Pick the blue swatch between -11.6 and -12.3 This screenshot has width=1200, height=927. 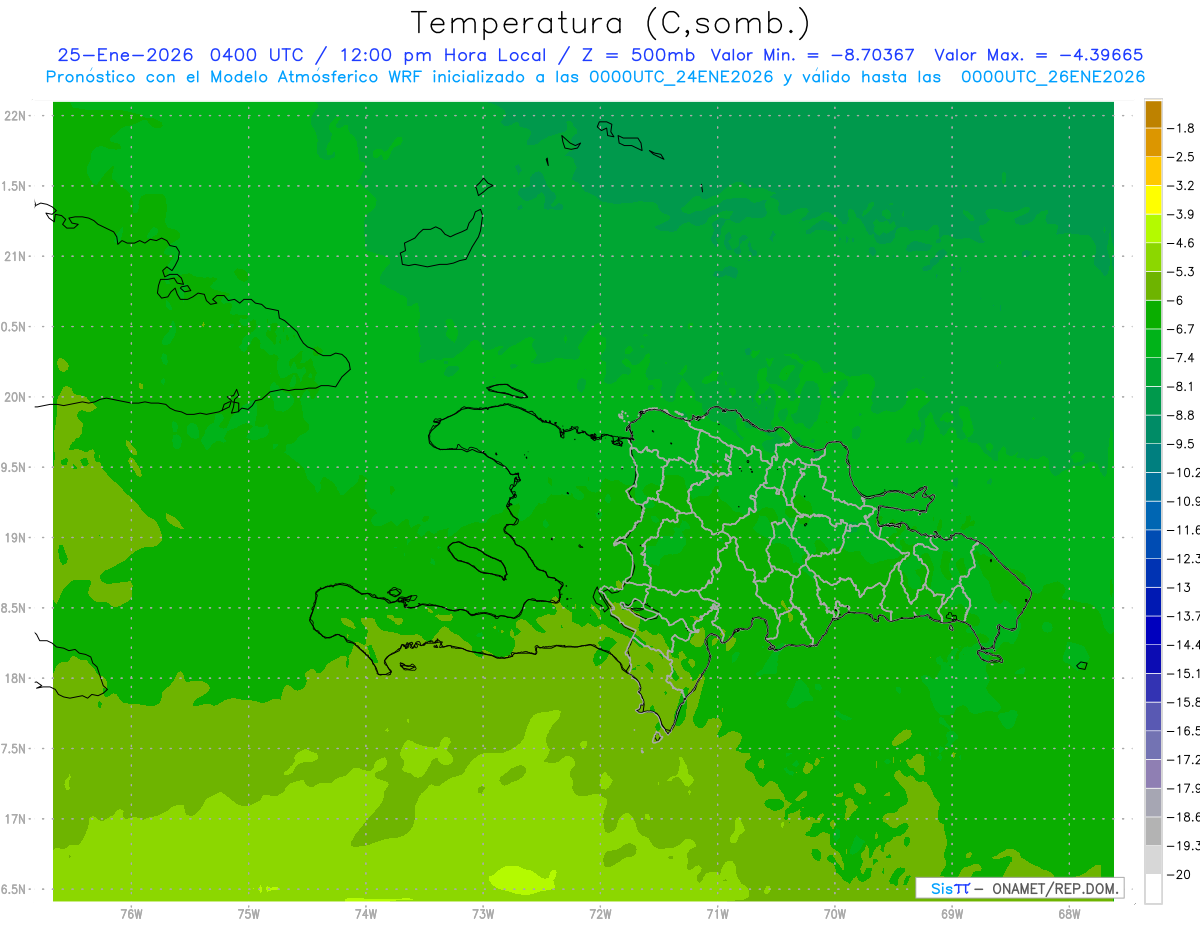pyautogui.click(x=1153, y=544)
